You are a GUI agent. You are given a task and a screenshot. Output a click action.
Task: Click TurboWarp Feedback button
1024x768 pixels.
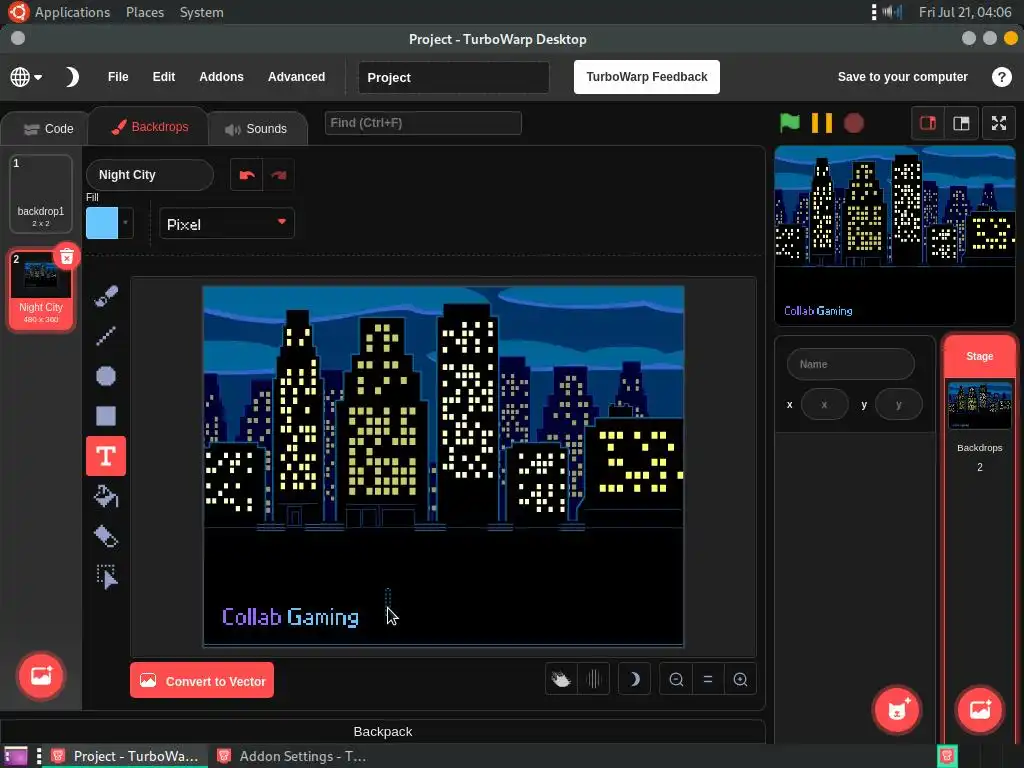click(x=647, y=77)
